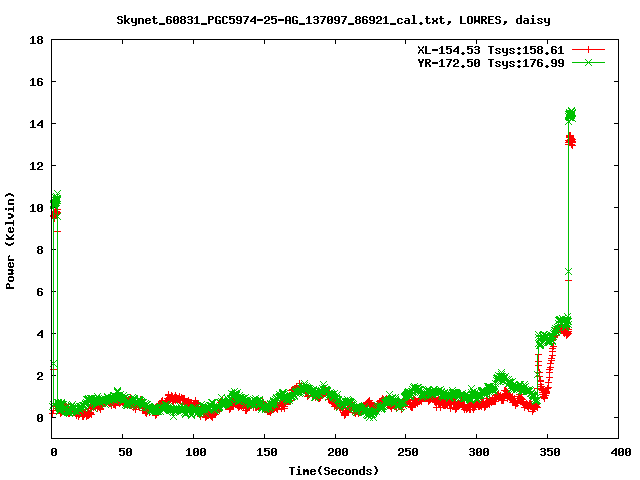Click the green data cluster near 14.5 Kelvin
This screenshot has height=480, width=640.
(570, 115)
